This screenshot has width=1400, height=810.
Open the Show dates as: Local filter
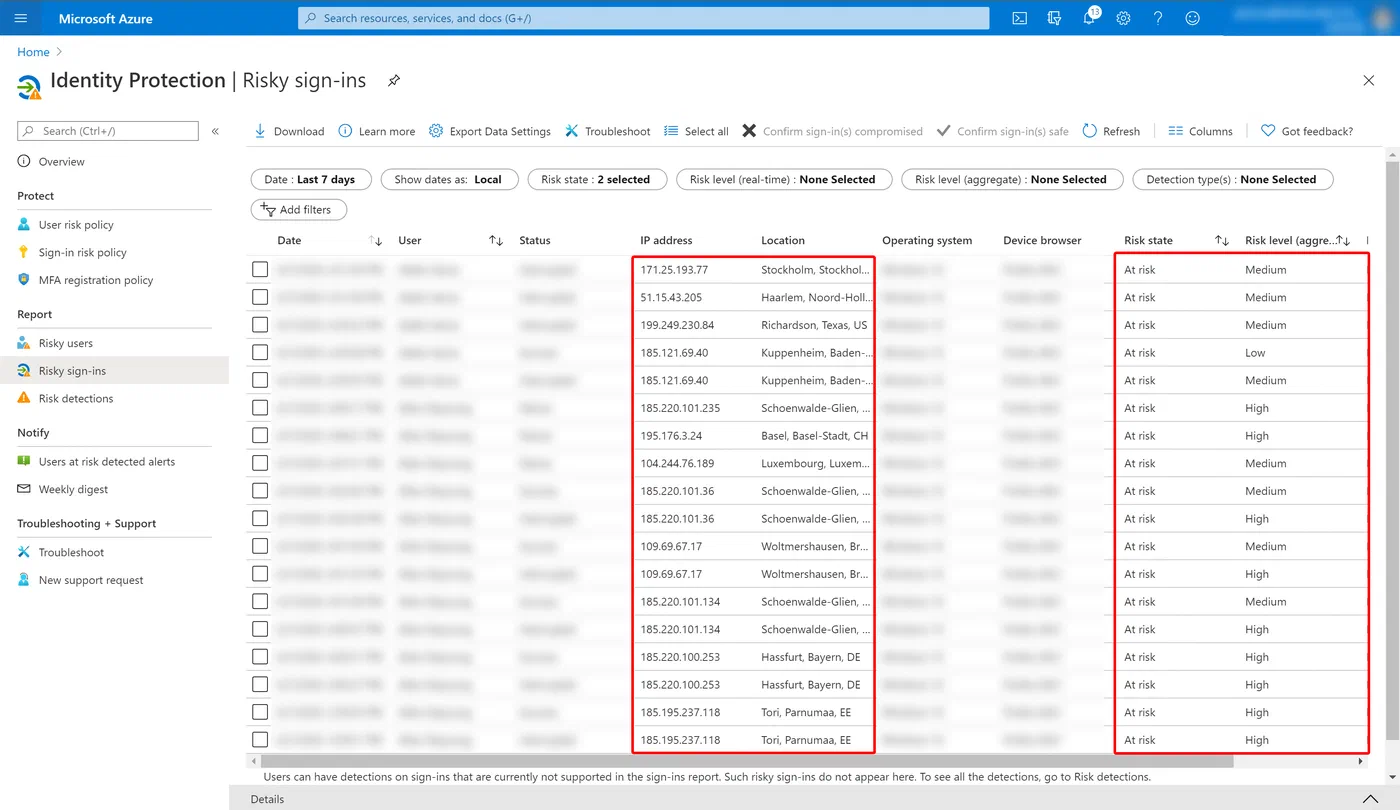(x=448, y=180)
